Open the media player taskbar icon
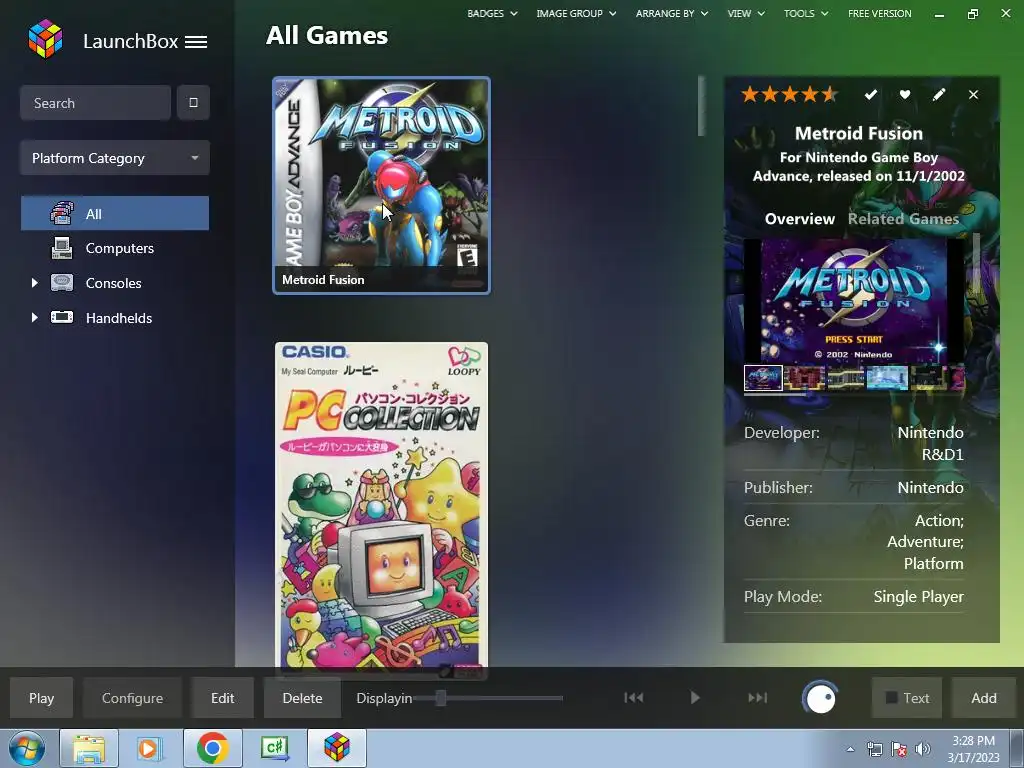Viewport: 1024px width, 768px height. click(x=150, y=748)
